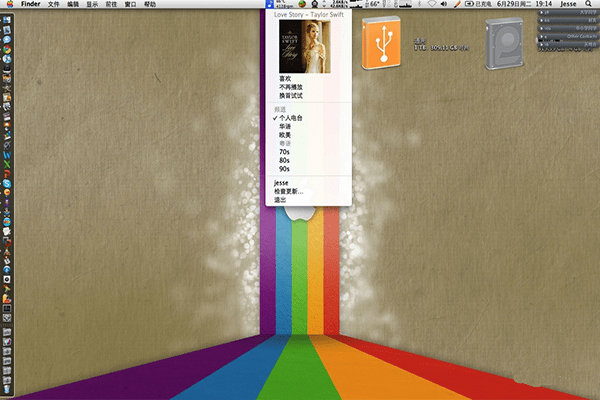Expand the Other Contacts group triangle
This screenshot has height=400, width=600.
tap(541, 37)
